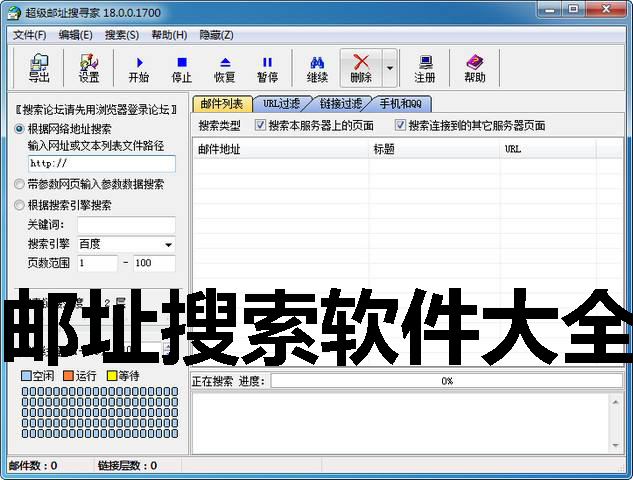This screenshot has height=480, width=633.
Task: Click the 关键词 keyword input field
Action: 126,224
